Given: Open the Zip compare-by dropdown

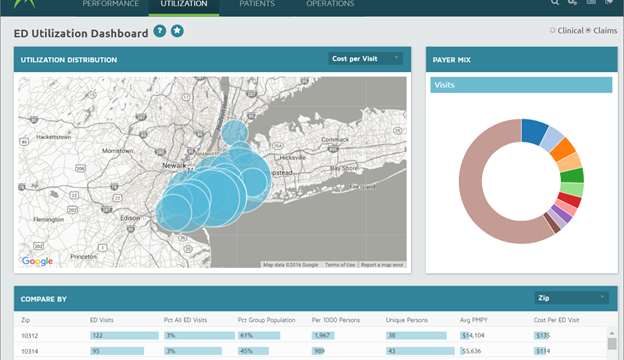Looking at the screenshot, I should point(571,298).
